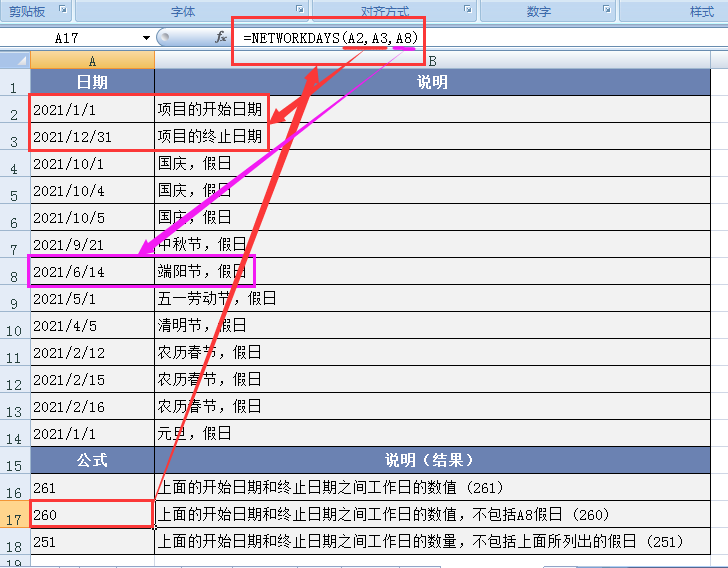Click the formula bar with NETWORKDAYS formula

click(x=481, y=38)
